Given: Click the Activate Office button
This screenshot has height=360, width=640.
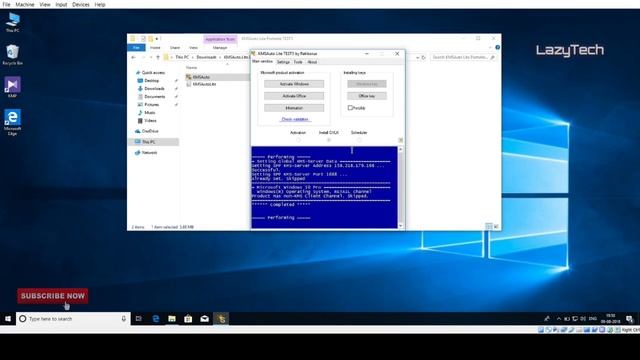Looking at the screenshot, I should [294, 96].
